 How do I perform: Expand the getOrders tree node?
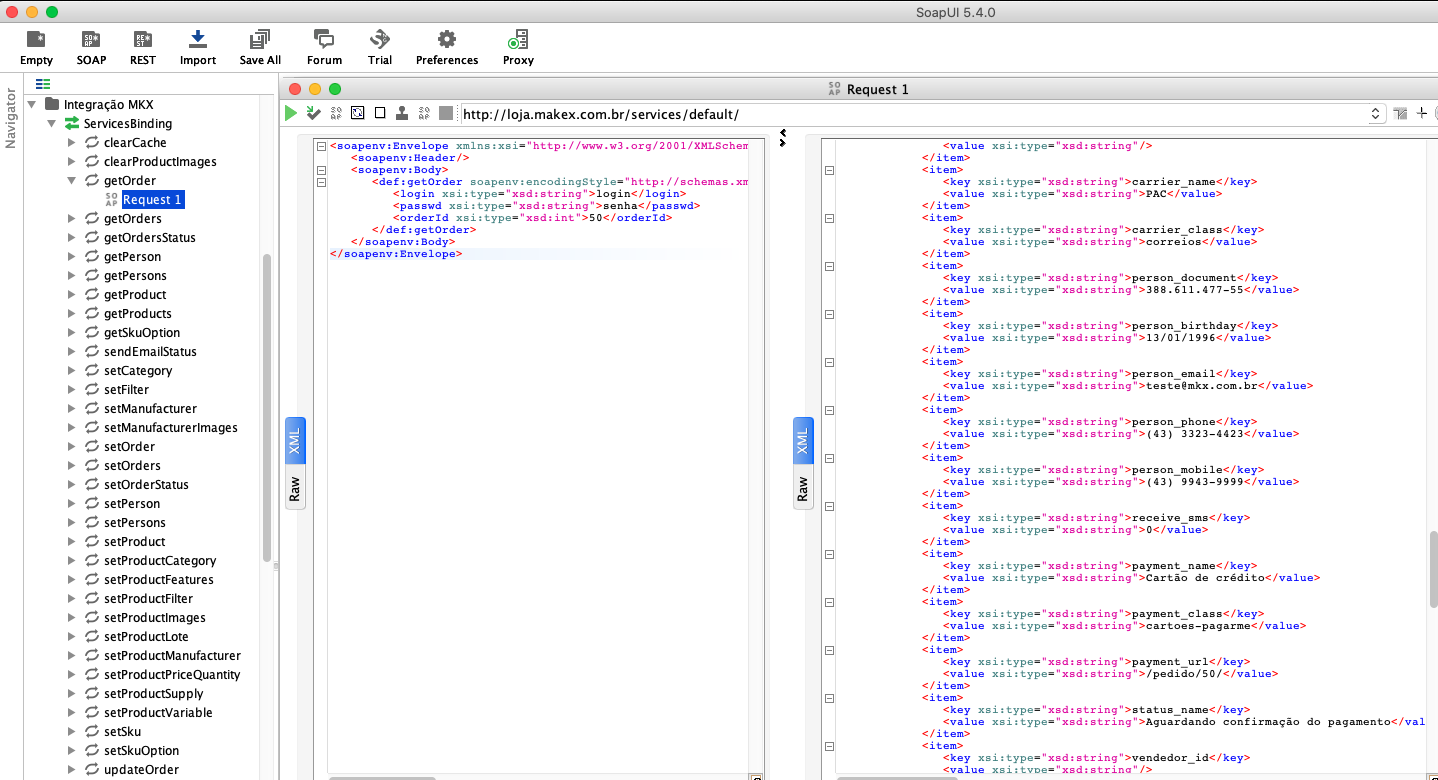(x=71, y=219)
